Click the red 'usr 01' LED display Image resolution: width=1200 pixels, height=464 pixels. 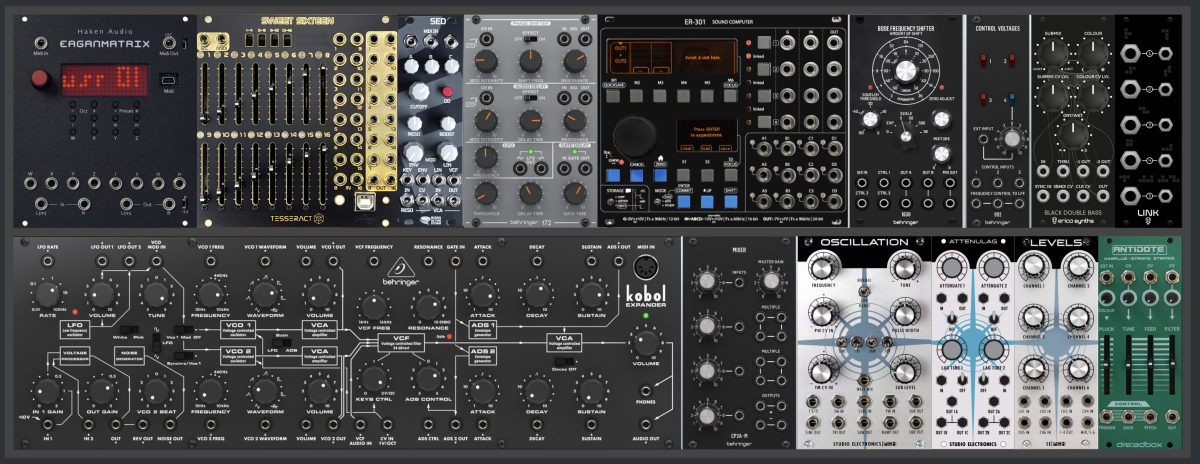103,80
